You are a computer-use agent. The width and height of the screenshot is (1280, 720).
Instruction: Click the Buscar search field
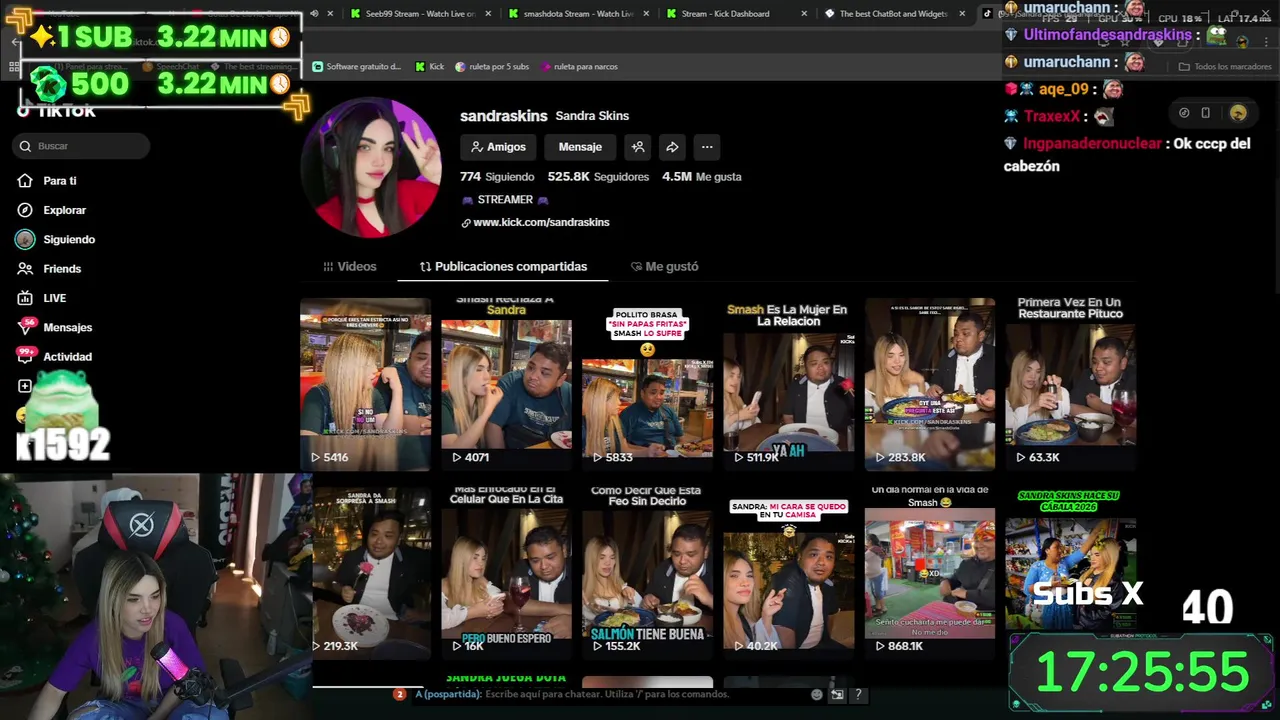(82, 146)
